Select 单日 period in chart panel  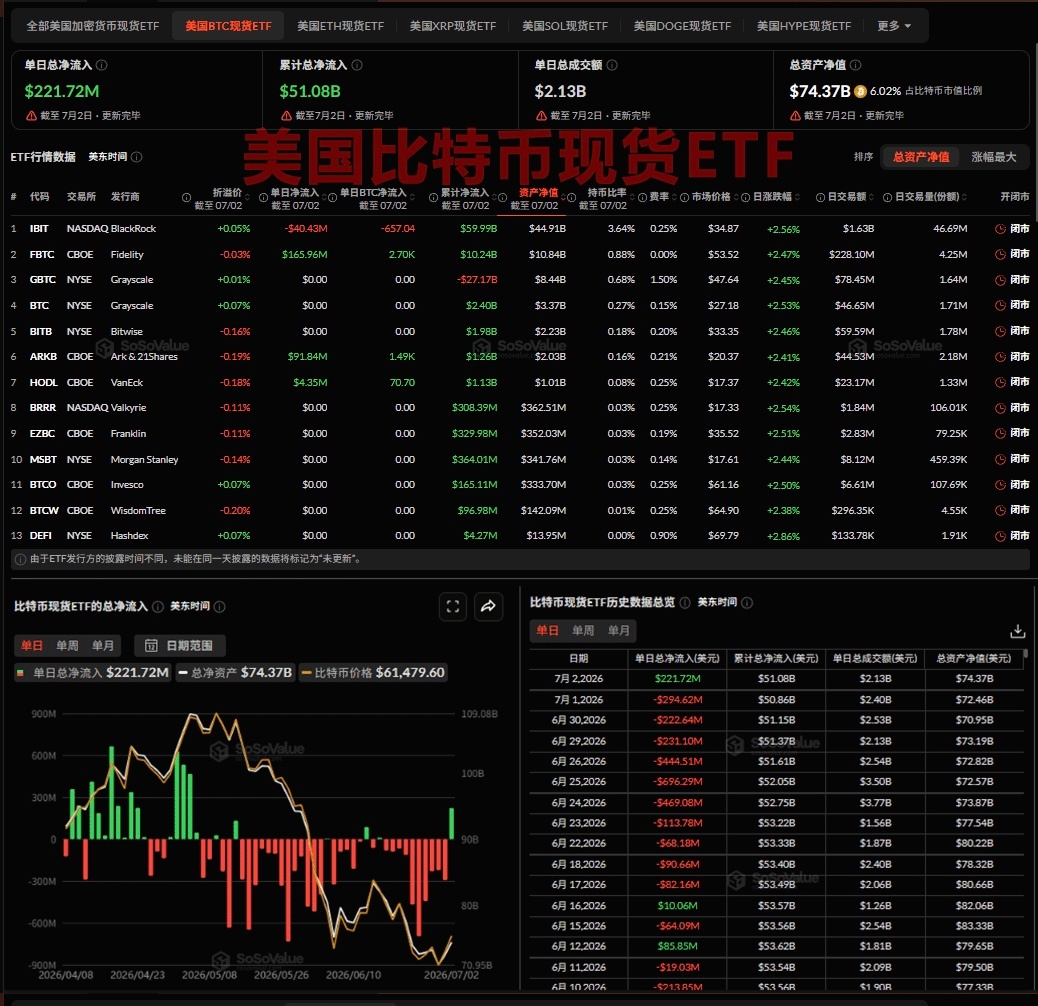click(x=32, y=645)
